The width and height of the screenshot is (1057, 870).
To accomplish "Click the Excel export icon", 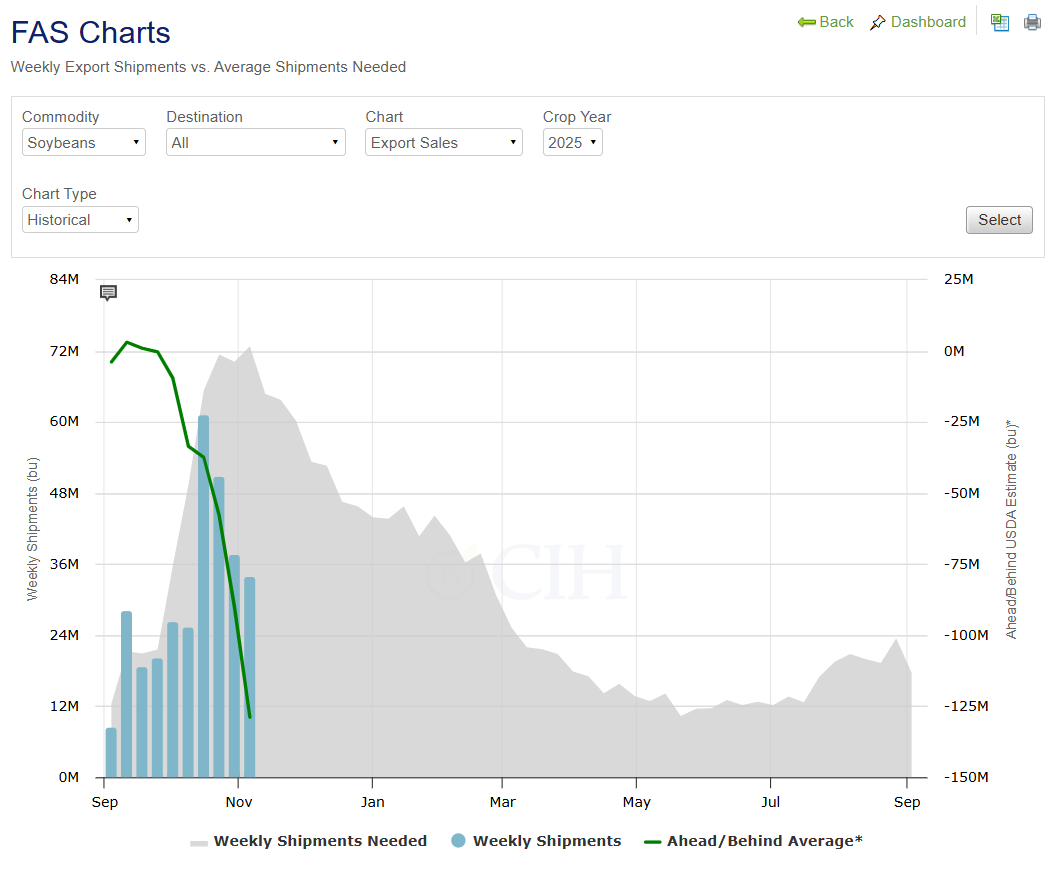I will pos(999,22).
